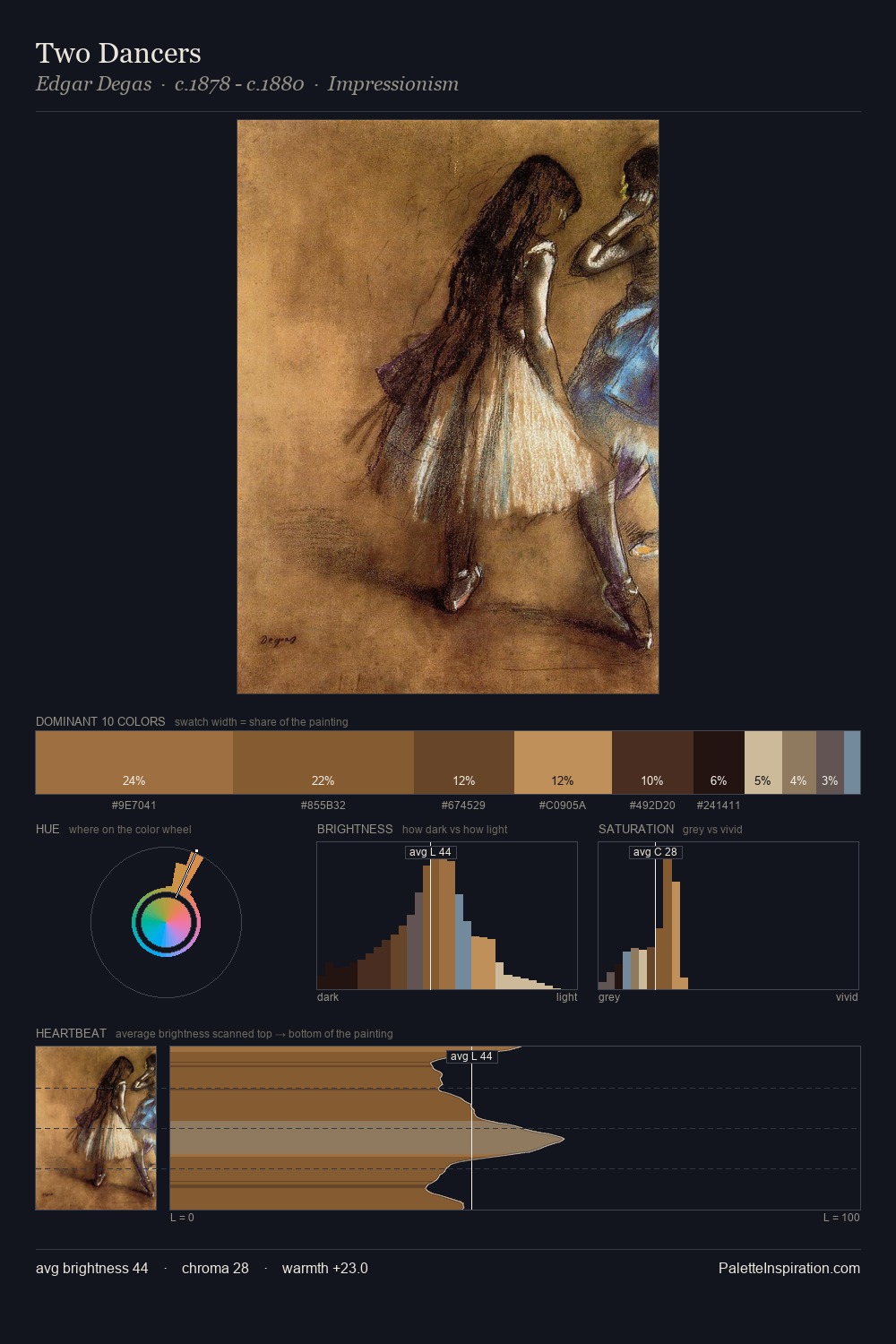The image size is (896, 1344).
Task: Click the Impressionism style label
Action: tap(393, 84)
